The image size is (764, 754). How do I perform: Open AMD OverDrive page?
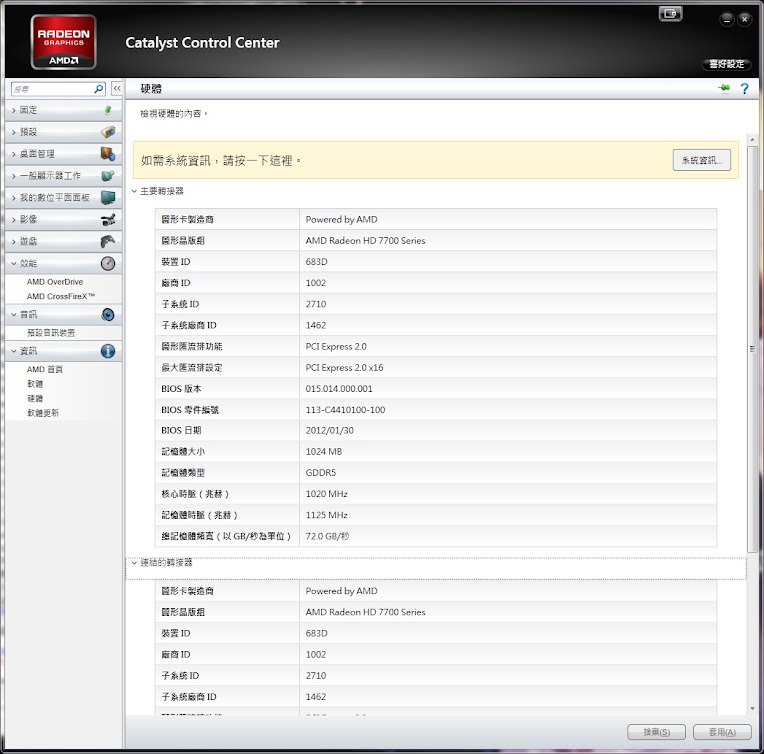pyautogui.click(x=55, y=282)
